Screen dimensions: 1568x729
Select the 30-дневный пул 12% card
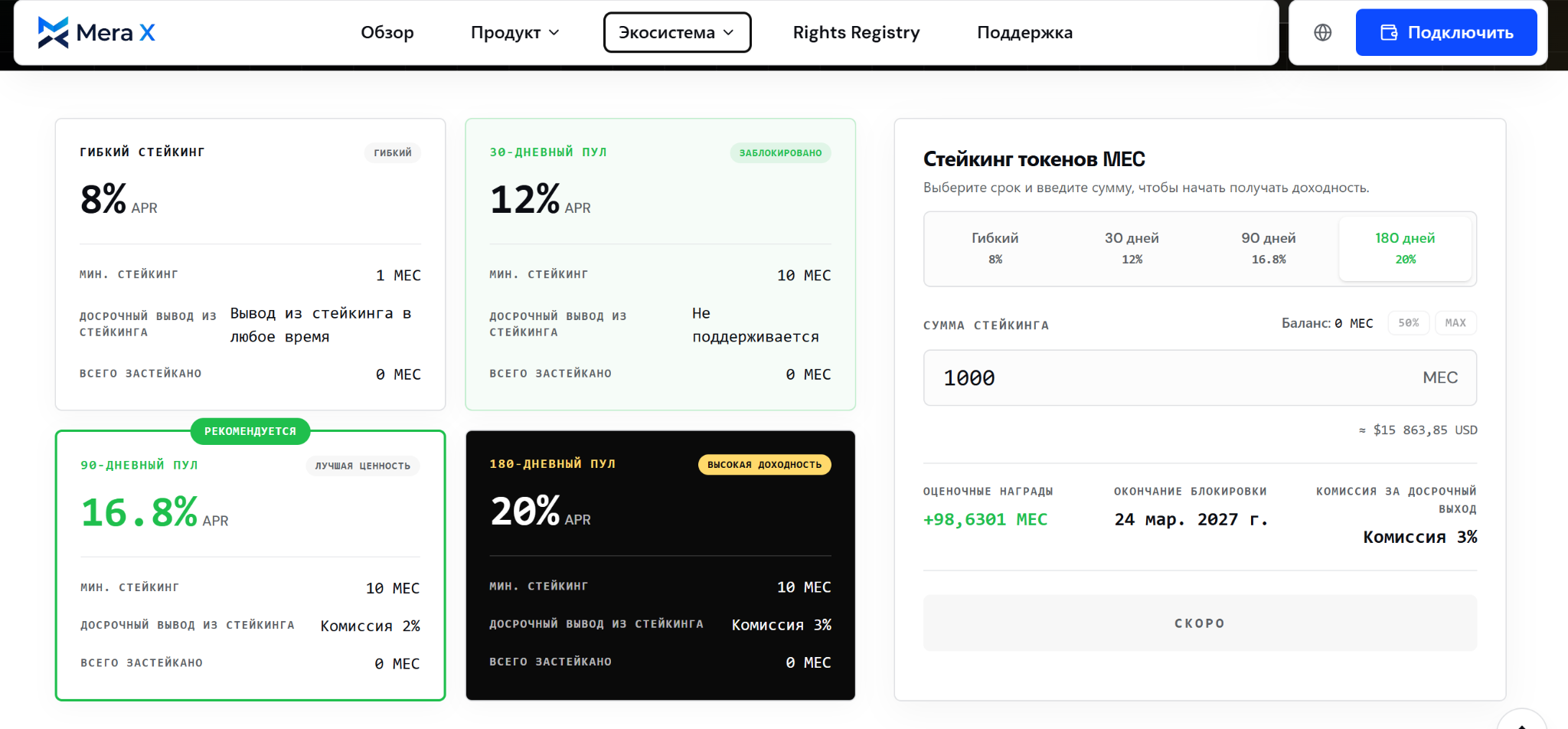(x=660, y=264)
